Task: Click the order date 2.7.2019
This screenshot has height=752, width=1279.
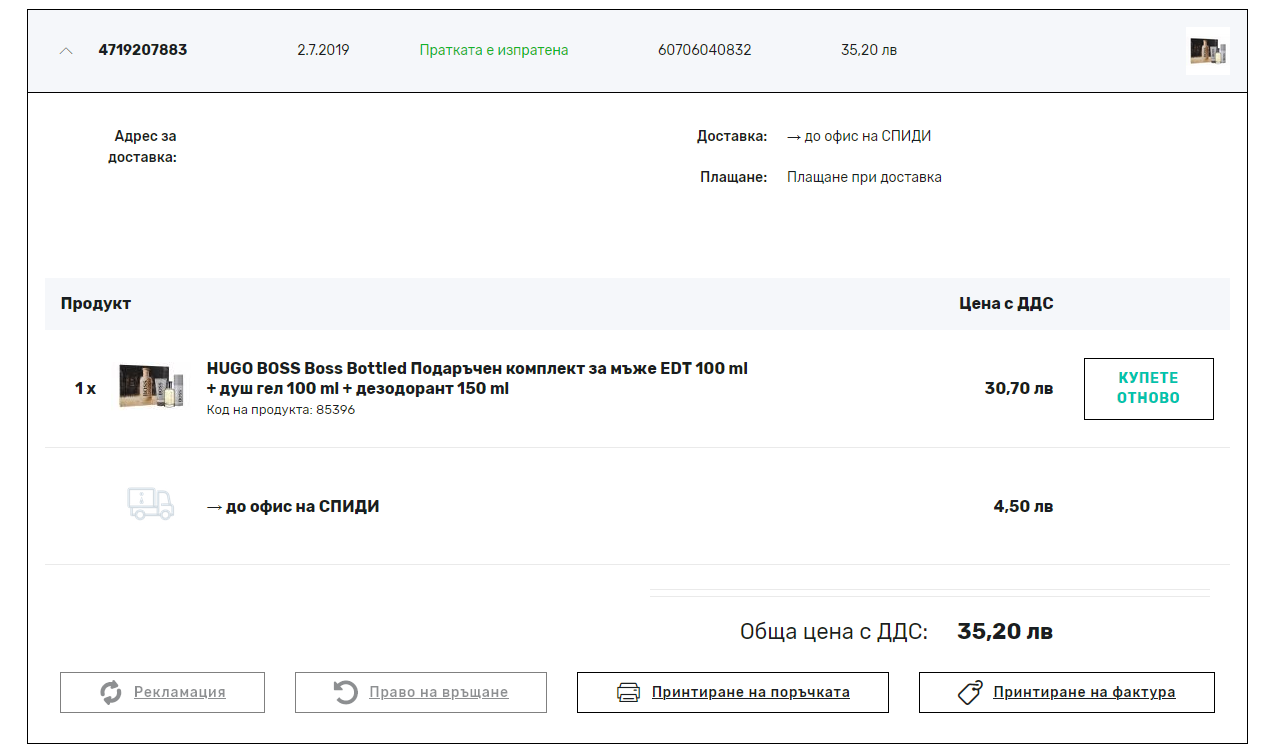Action: [x=323, y=50]
